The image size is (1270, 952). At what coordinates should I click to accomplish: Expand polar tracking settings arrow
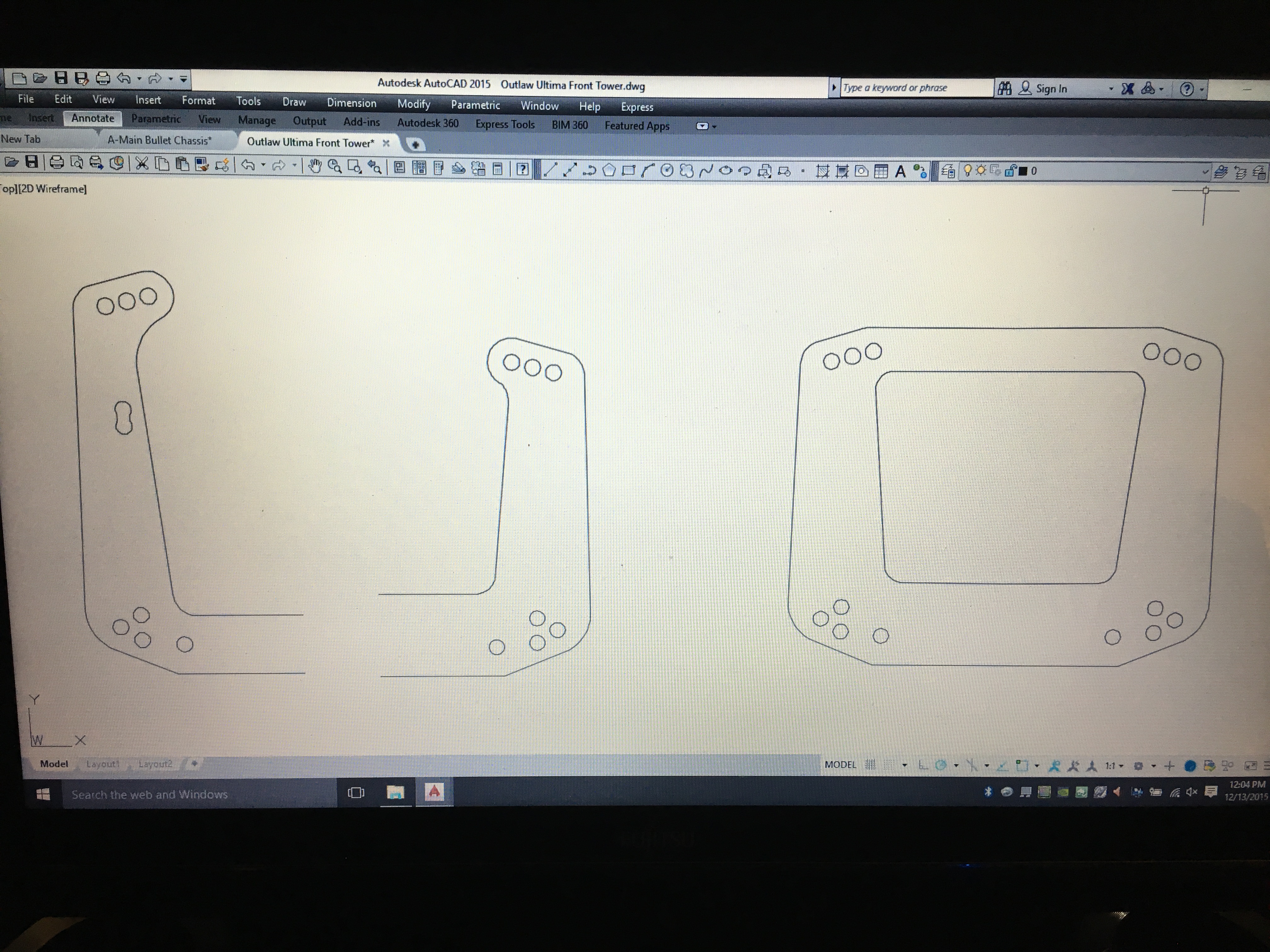click(x=956, y=765)
